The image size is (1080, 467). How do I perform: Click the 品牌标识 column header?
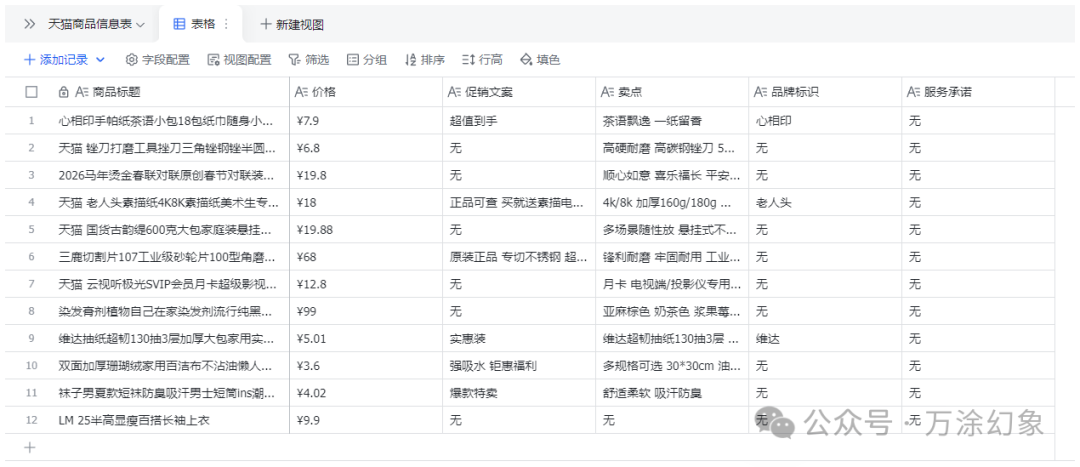tap(825, 92)
